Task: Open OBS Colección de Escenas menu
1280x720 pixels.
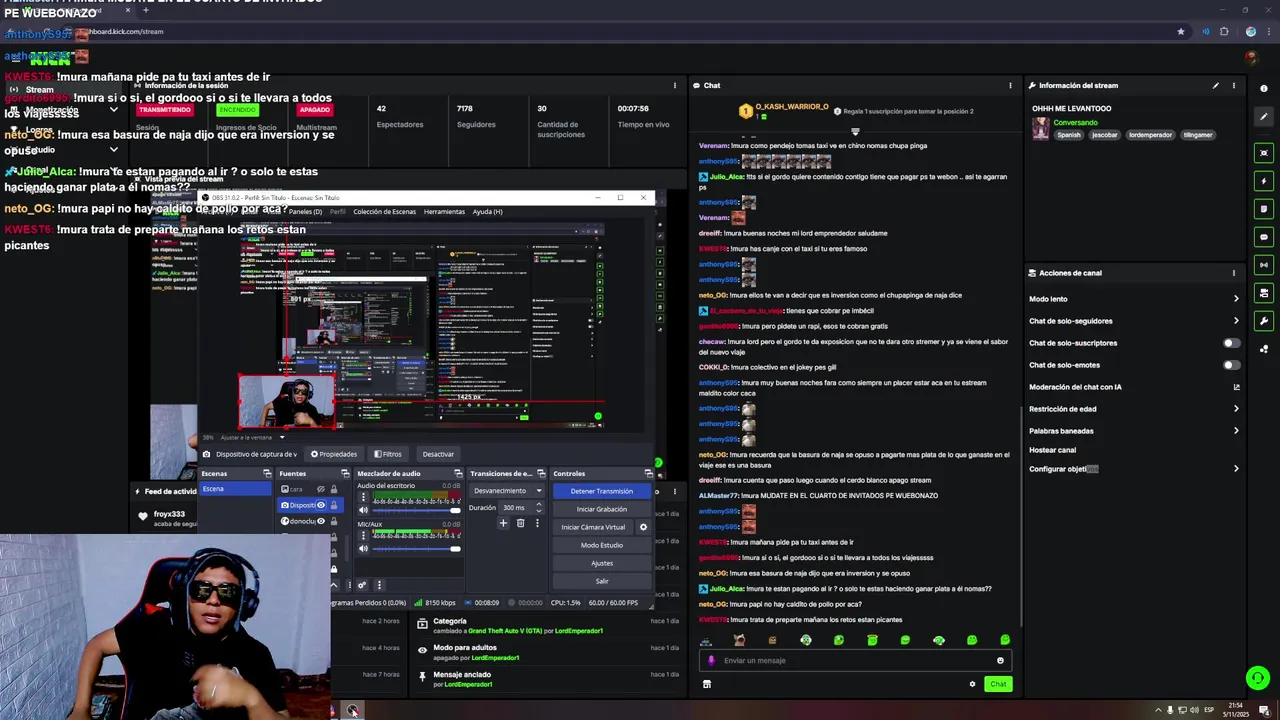Action: click(x=384, y=212)
